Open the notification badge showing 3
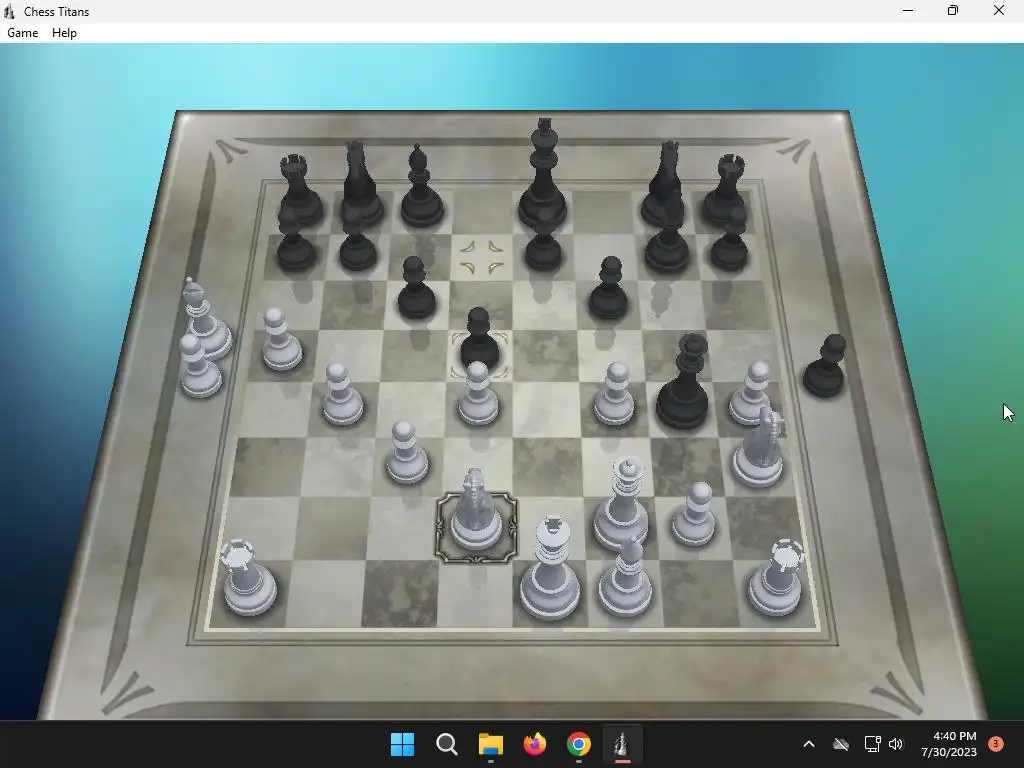Viewport: 1024px width, 768px height. [x=996, y=744]
